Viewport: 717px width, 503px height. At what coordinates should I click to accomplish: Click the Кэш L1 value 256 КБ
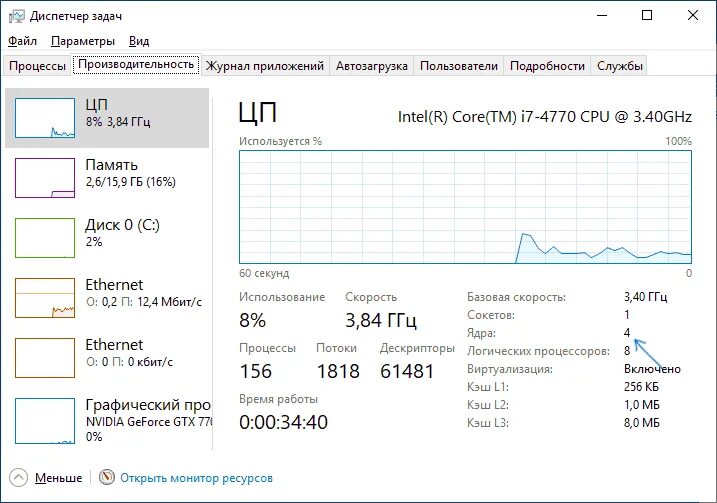click(641, 387)
